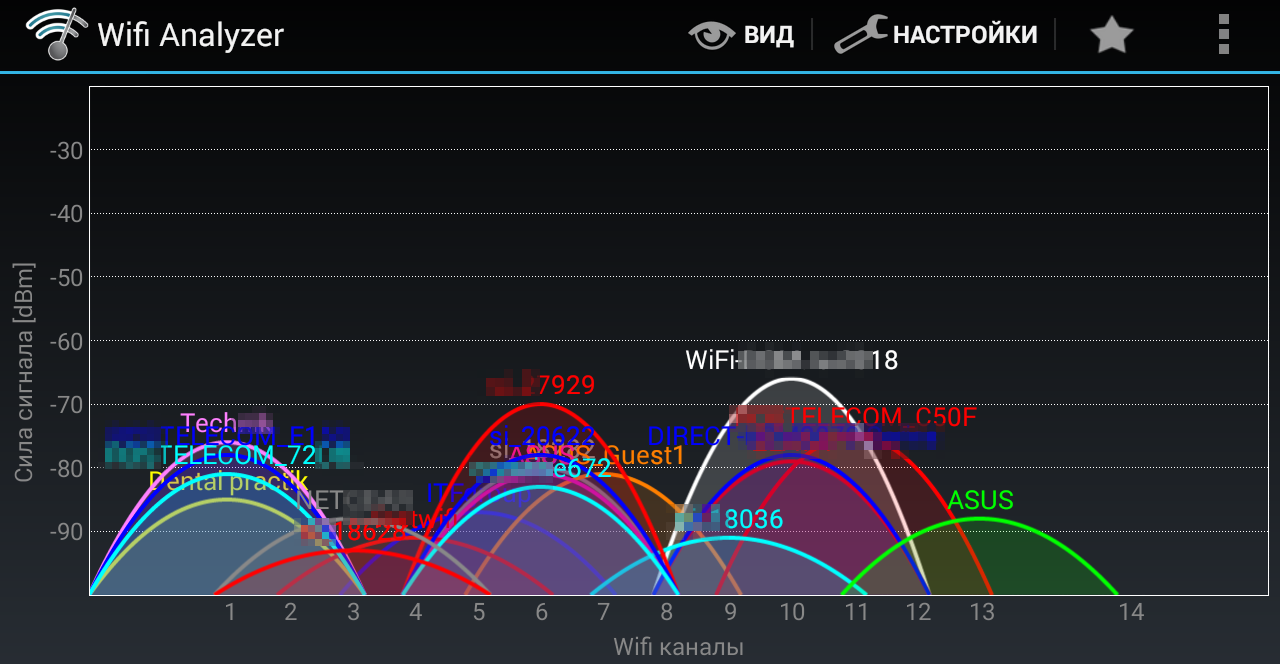Click channel 13 on the horizontal axis
The image size is (1280, 664).
[x=983, y=611]
